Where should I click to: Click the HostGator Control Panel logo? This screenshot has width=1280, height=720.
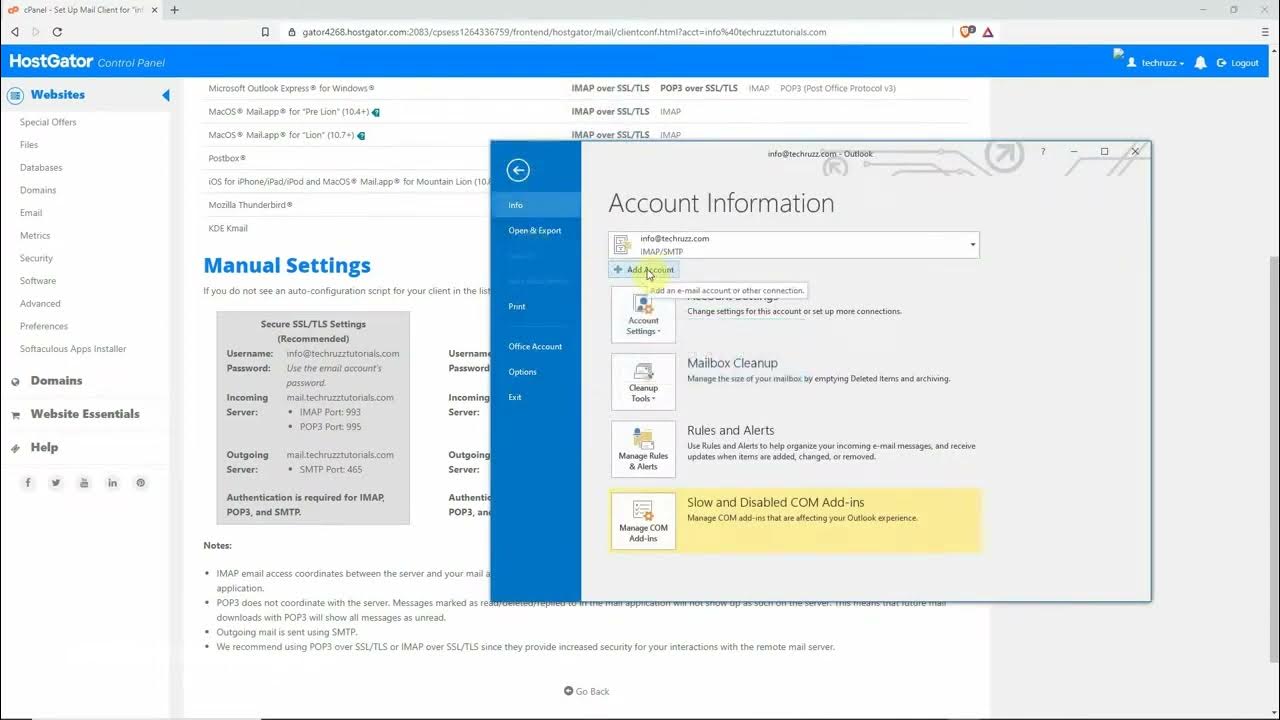[x=87, y=62]
